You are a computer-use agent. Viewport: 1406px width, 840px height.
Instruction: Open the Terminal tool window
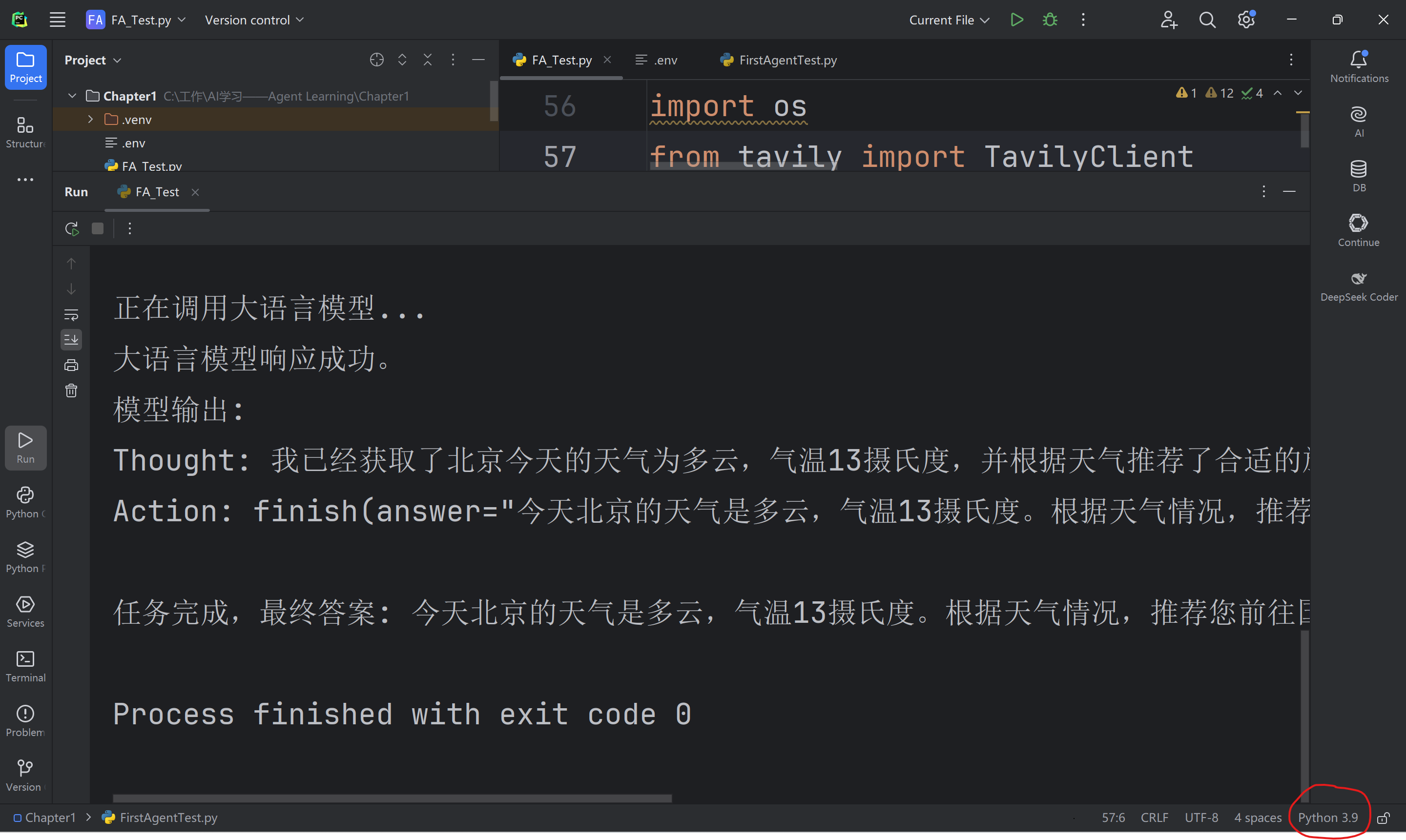tap(25, 666)
